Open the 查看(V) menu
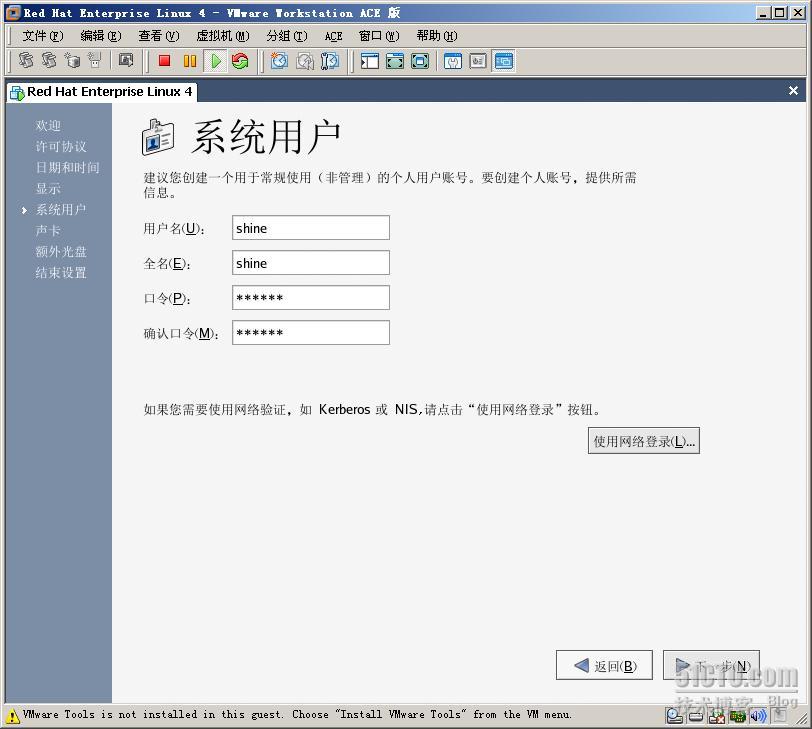Screen dimensions: 812x729 [x=158, y=36]
